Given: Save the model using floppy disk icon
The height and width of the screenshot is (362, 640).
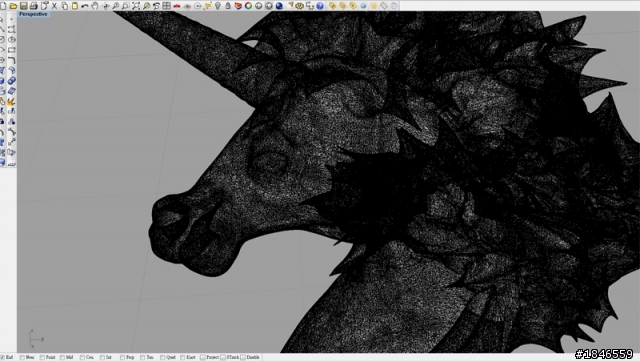Looking at the screenshot, I should [x=23, y=6].
